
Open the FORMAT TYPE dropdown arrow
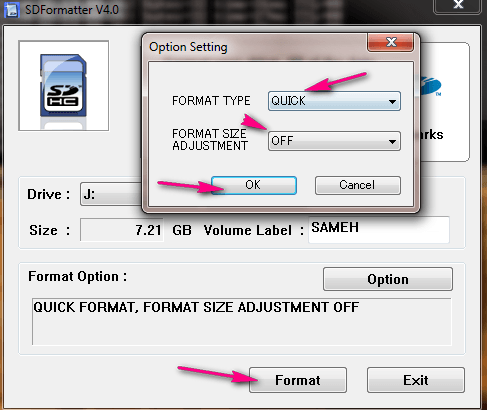click(392, 101)
